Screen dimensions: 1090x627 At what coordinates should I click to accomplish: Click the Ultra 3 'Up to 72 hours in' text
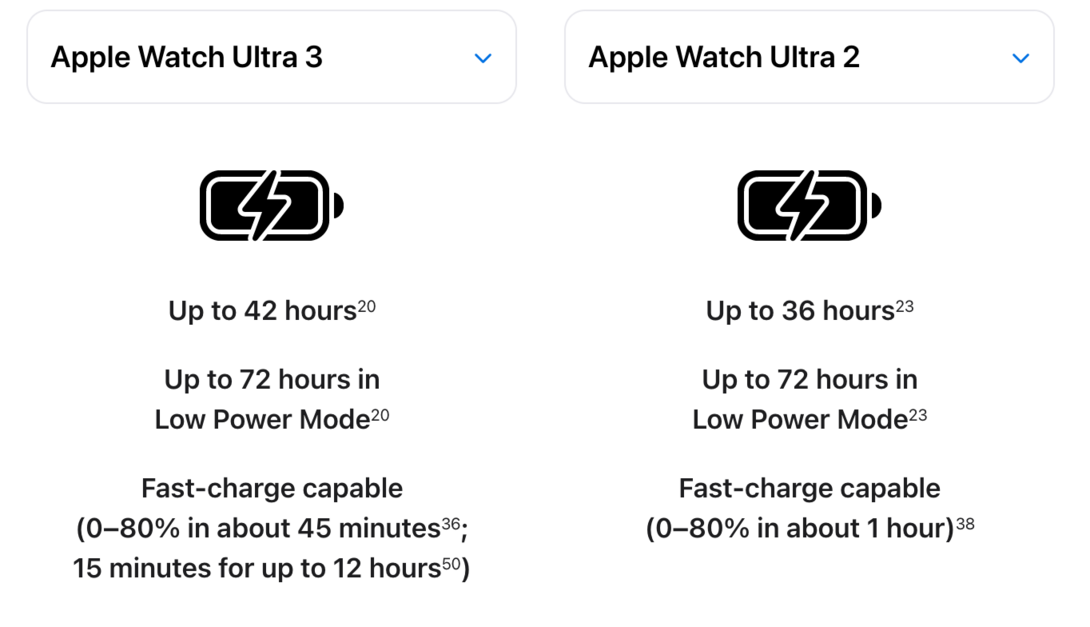272,379
